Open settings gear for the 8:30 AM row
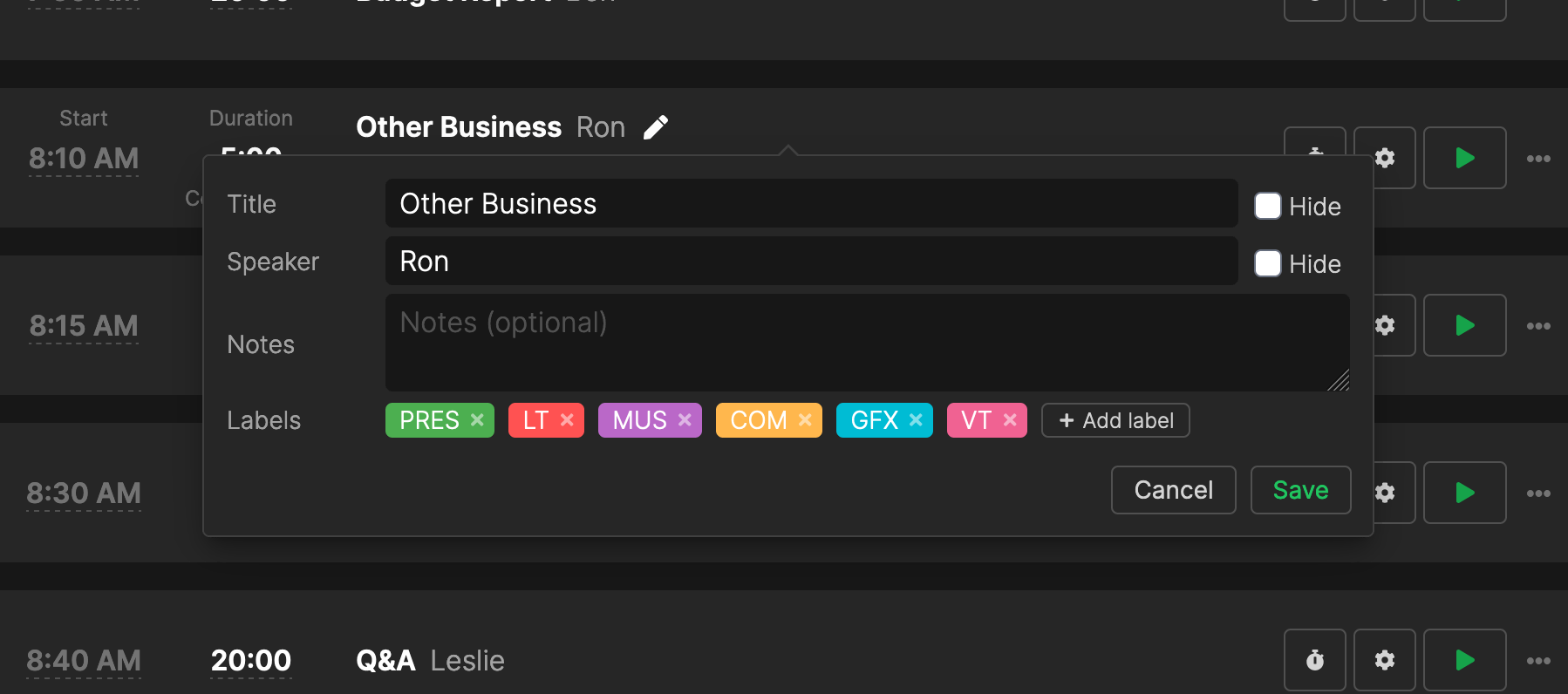Viewport: 1568px width, 694px height. click(x=1385, y=493)
